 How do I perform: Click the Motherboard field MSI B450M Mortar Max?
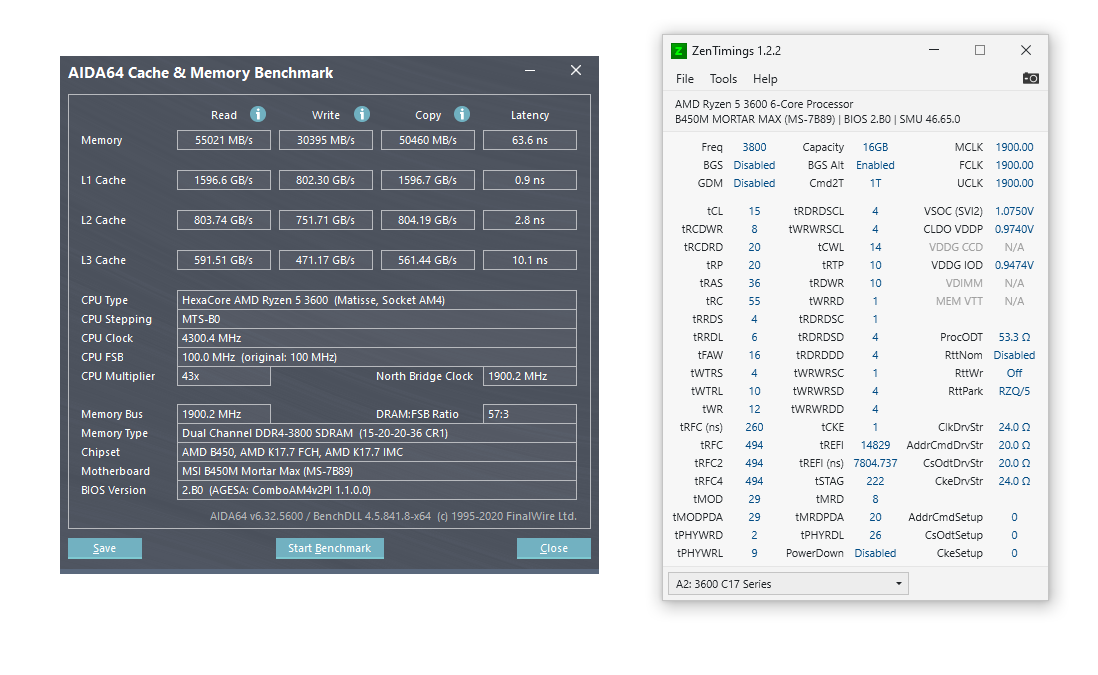pos(377,471)
